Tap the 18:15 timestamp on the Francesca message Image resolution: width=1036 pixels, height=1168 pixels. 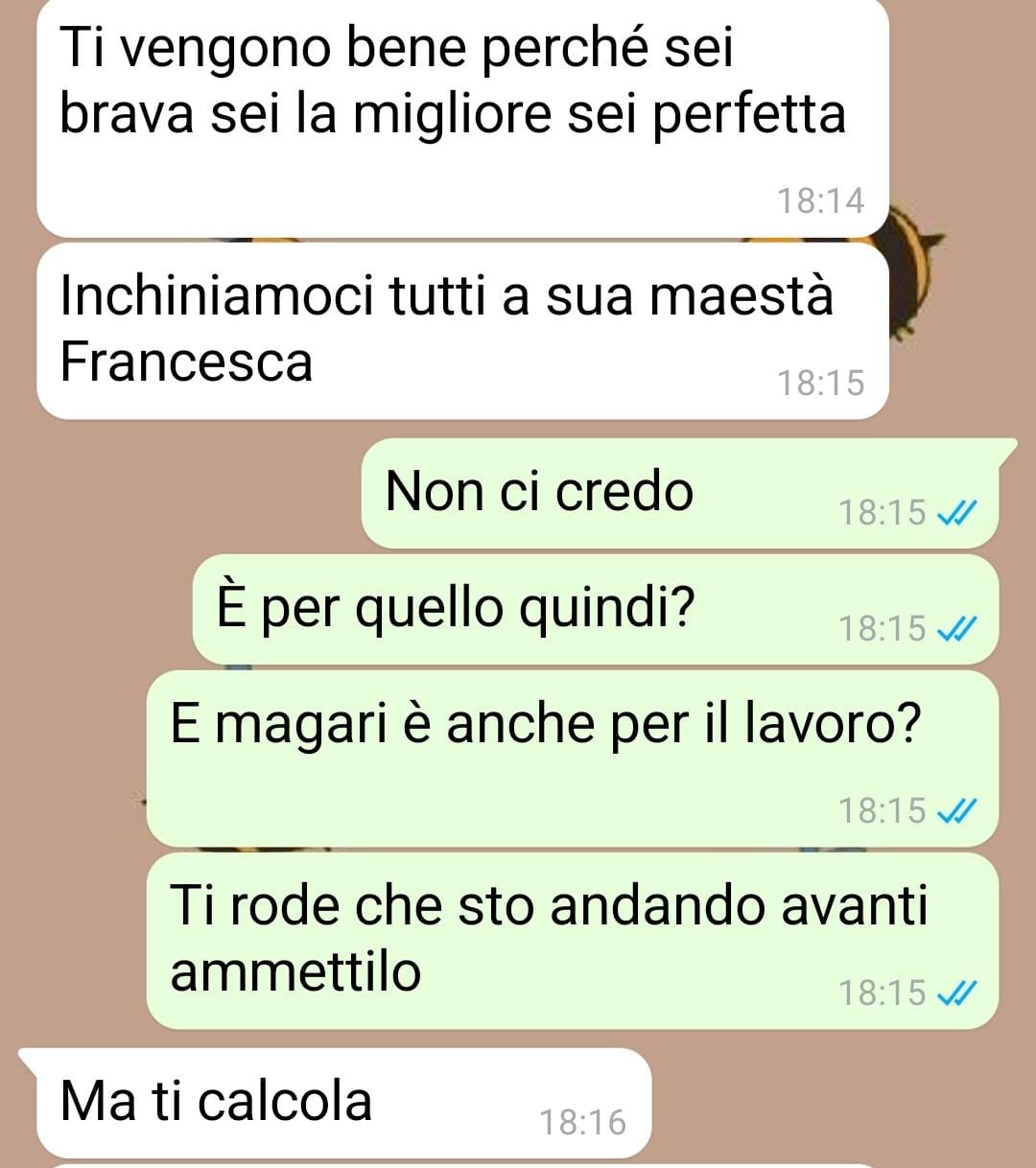tap(820, 384)
